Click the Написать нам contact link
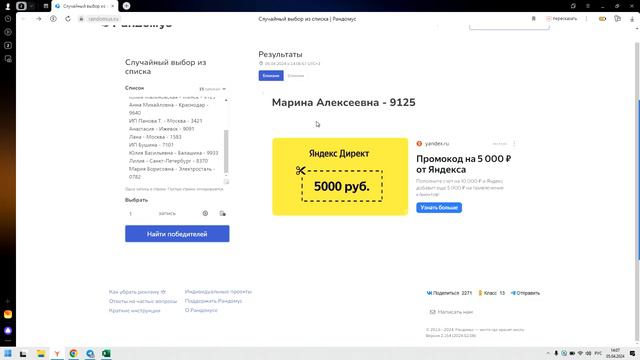This screenshot has width=640, height=360. tap(451, 312)
